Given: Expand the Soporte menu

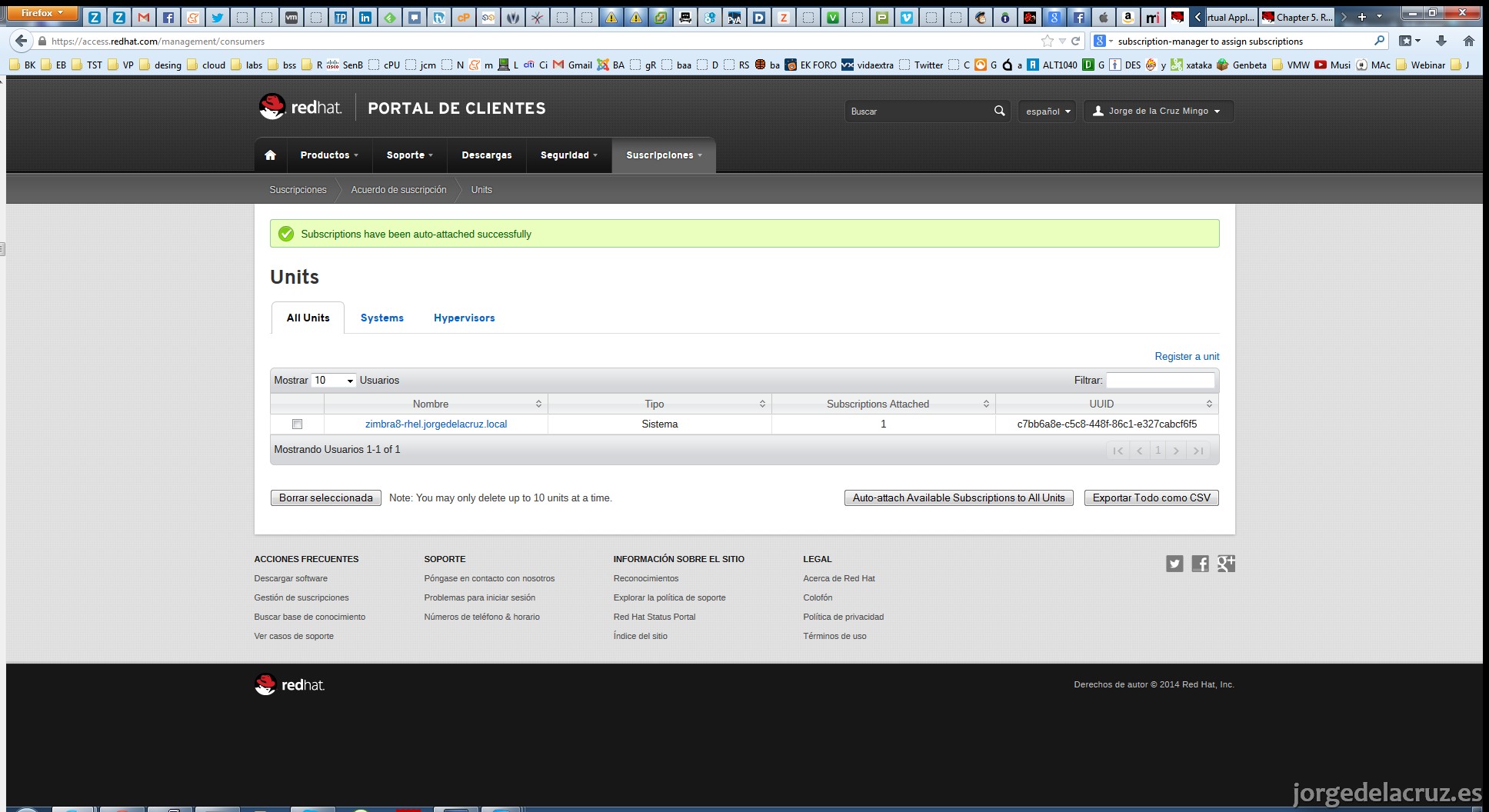Looking at the screenshot, I should (410, 155).
